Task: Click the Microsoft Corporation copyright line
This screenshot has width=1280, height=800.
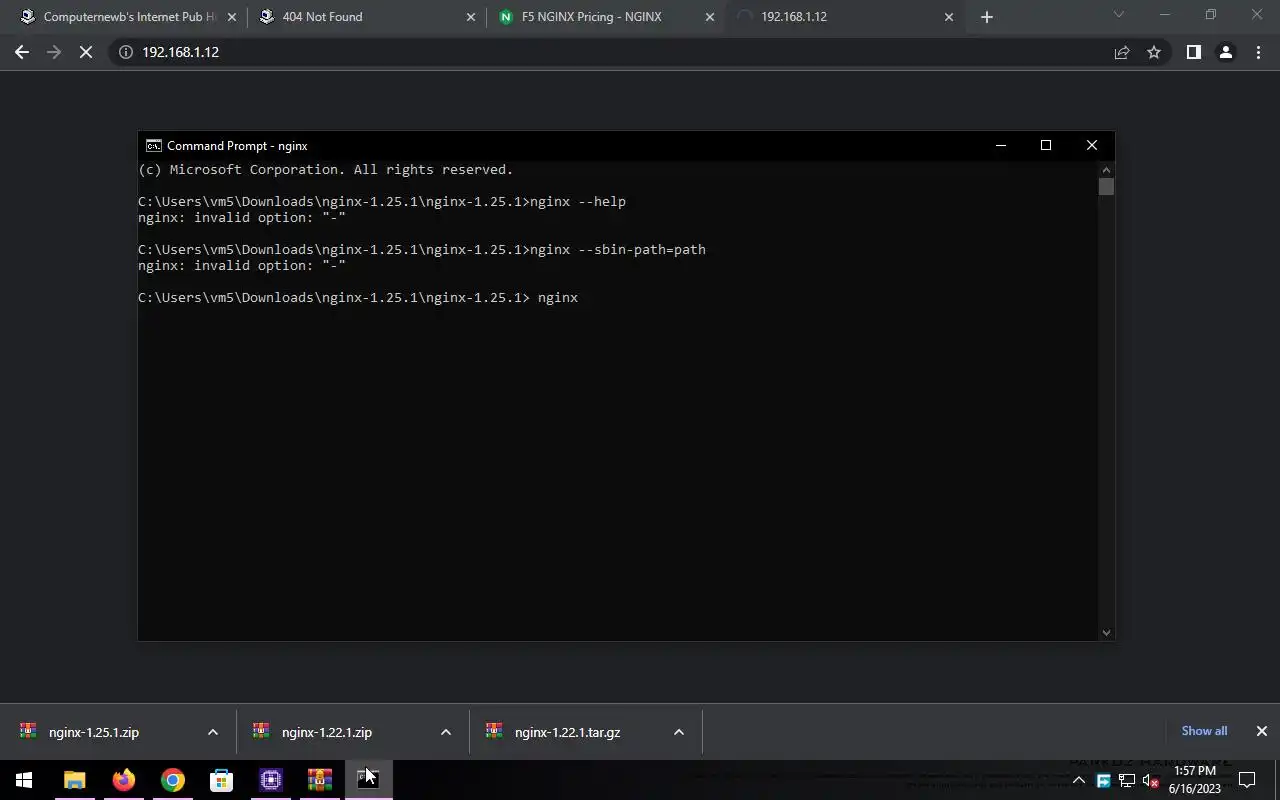Action: pyautogui.click(x=326, y=170)
